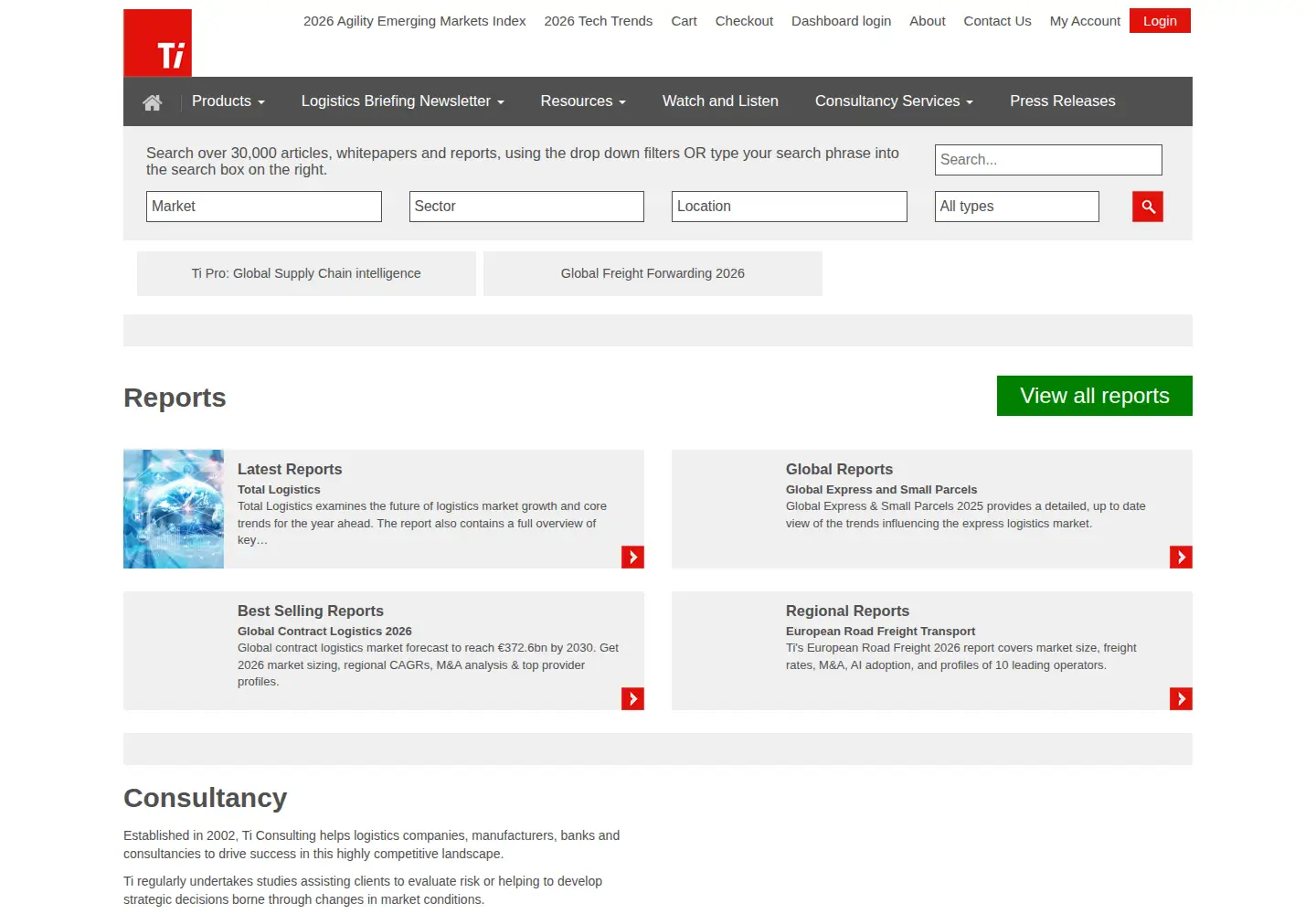Open the Total Logistics report title

tap(279, 490)
